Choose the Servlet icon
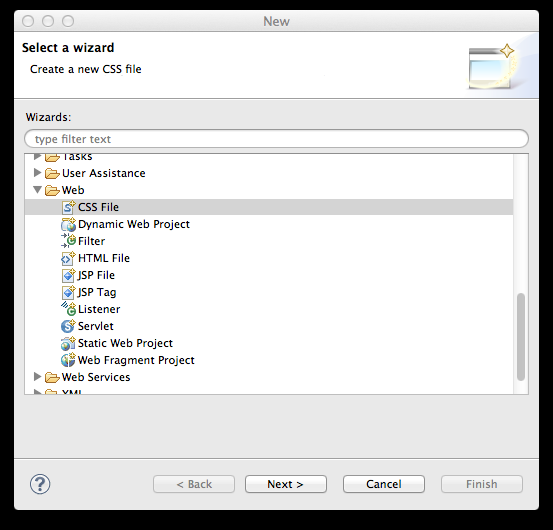Viewport: 553px width, 530px height. (x=68, y=326)
